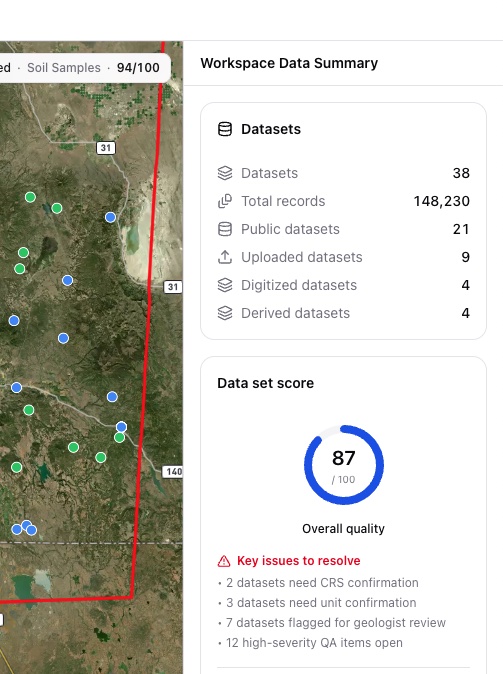
Task: Click the layers icon beside Digitized datasets
Action: tap(225, 285)
